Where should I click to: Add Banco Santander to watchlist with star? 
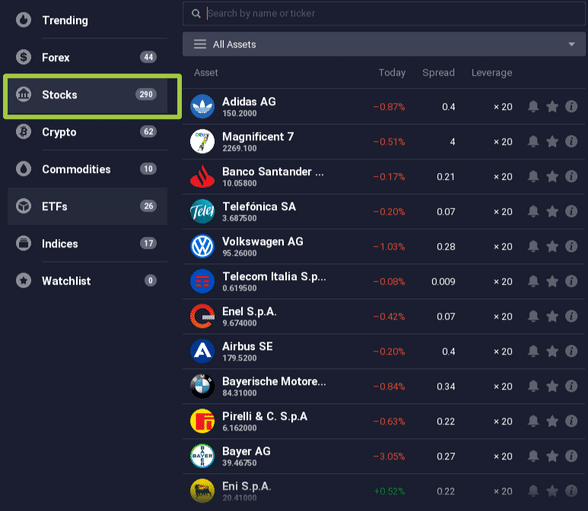[x=552, y=177]
